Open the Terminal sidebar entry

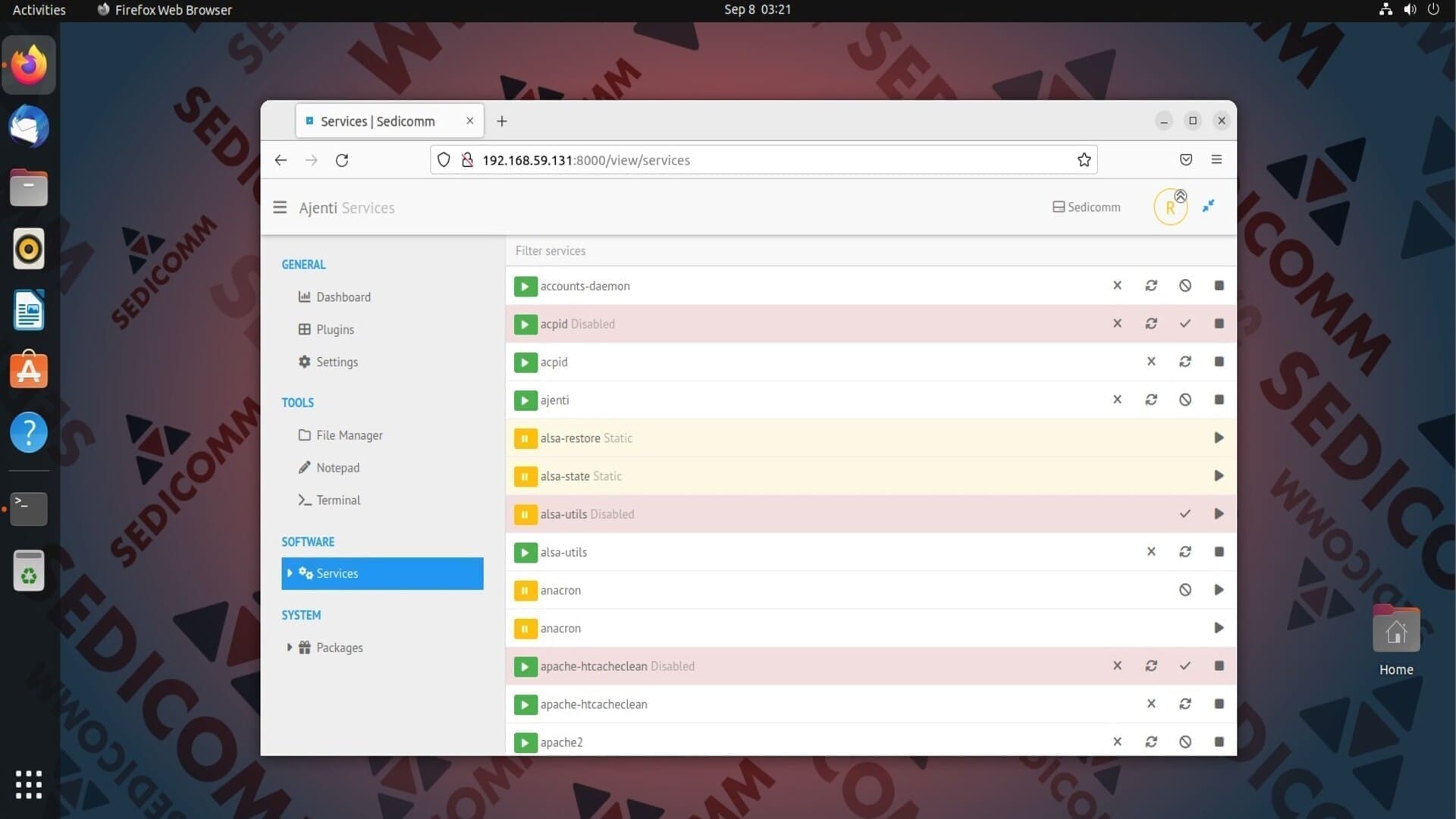(x=337, y=500)
